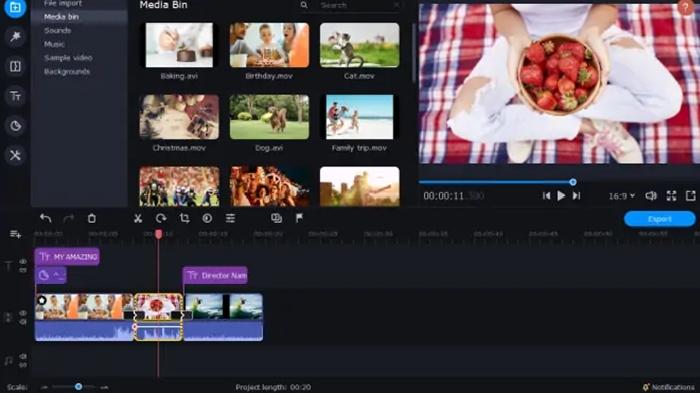Image resolution: width=700 pixels, height=393 pixels.
Task: Open the Filters magic wand tab
Action: [x=15, y=37]
